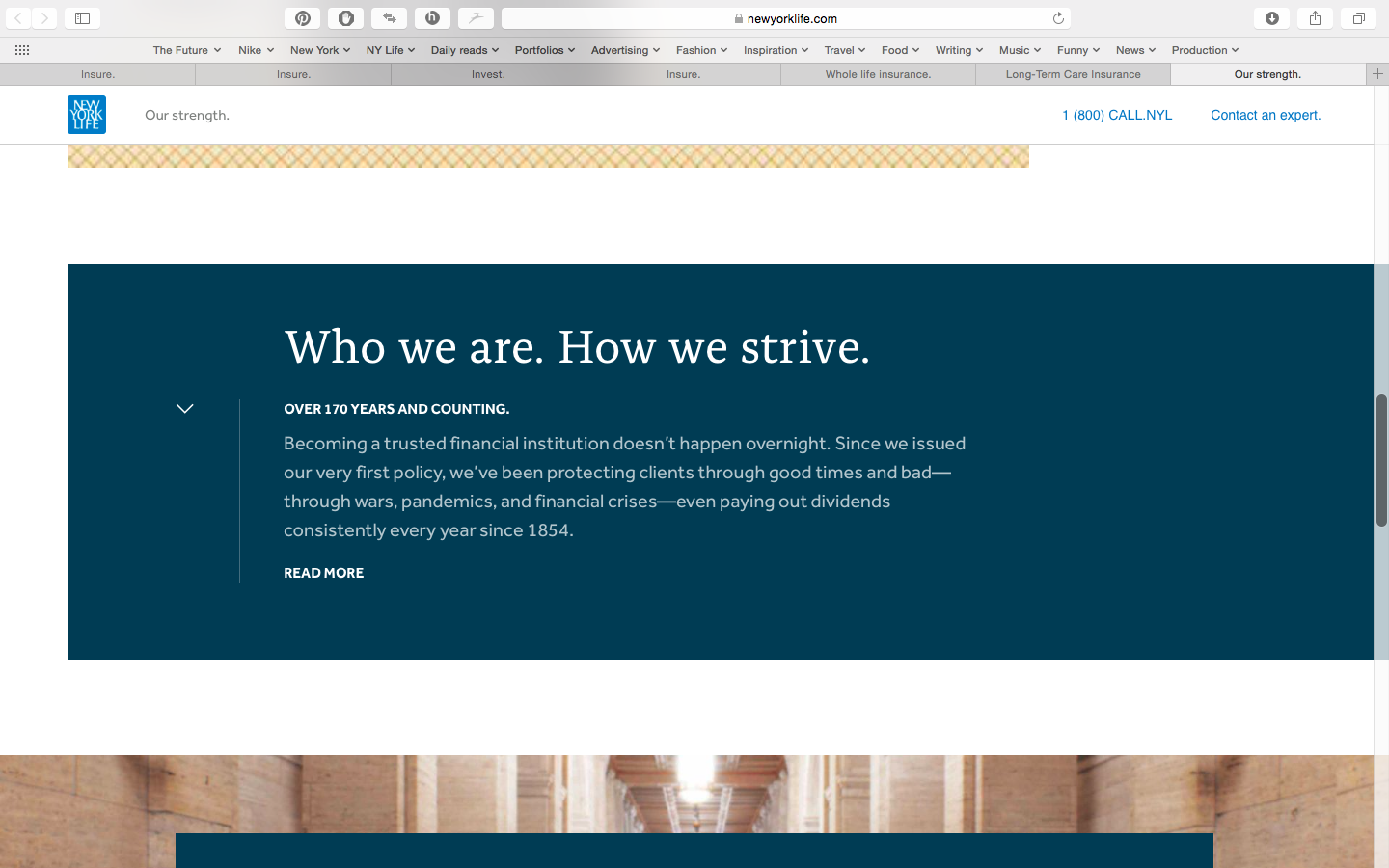The image size is (1389, 868).
Task: Open the Funny bookmarks folder
Action: (1078, 50)
